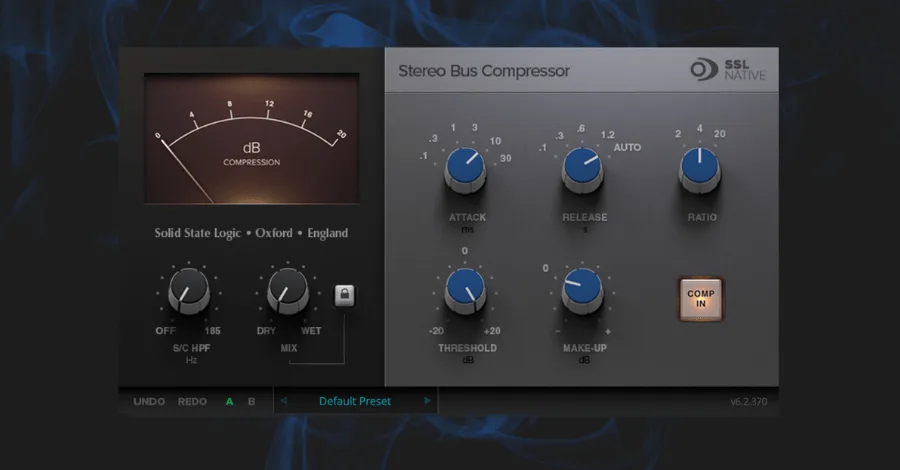900x470 pixels.
Task: Go to previous preset with left arrow
Action: pos(284,401)
